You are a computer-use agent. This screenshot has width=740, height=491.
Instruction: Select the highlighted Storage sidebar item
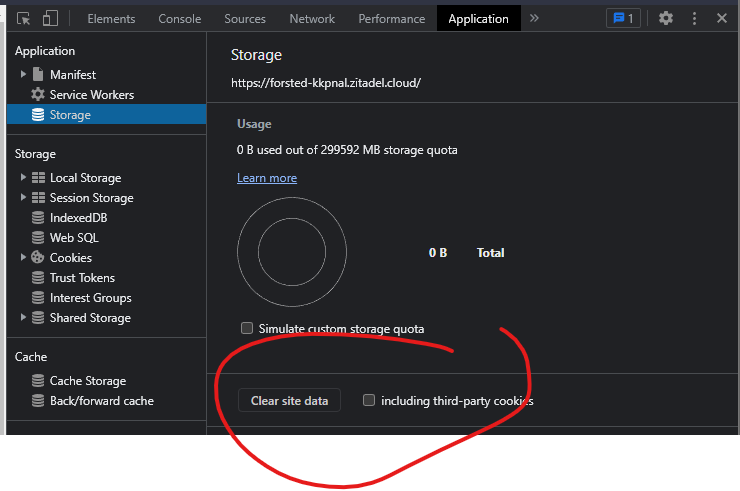pos(107,115)
